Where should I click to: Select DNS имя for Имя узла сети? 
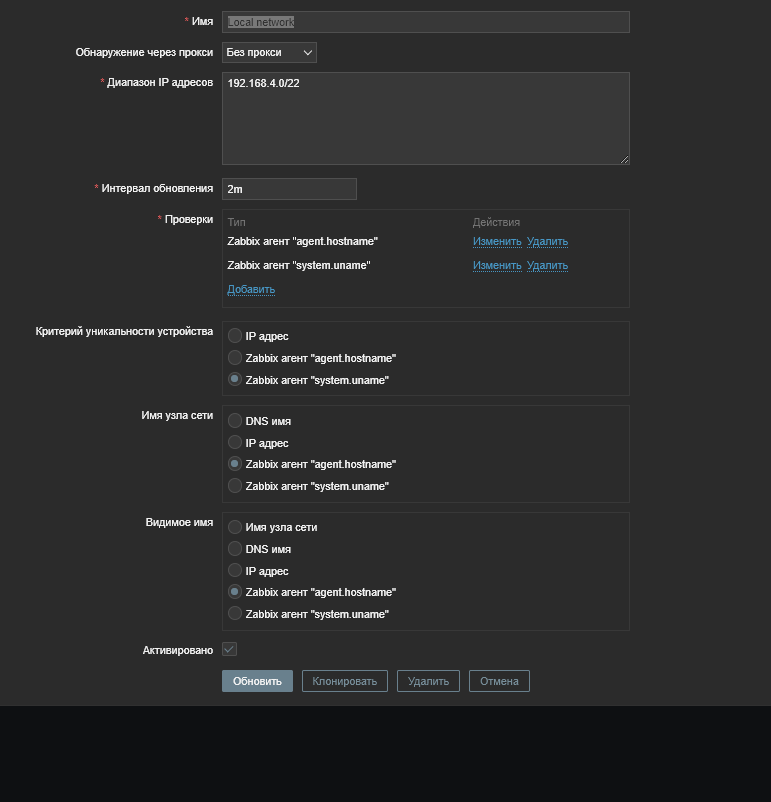235,421
